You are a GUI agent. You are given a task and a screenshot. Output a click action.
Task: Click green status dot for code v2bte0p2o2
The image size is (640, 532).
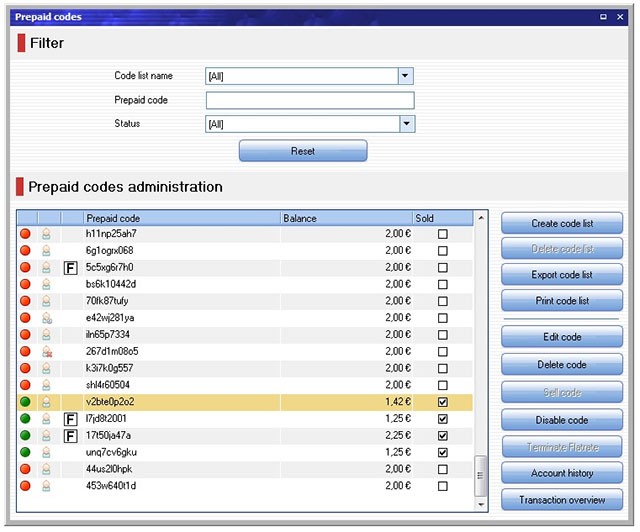point(26,402)
